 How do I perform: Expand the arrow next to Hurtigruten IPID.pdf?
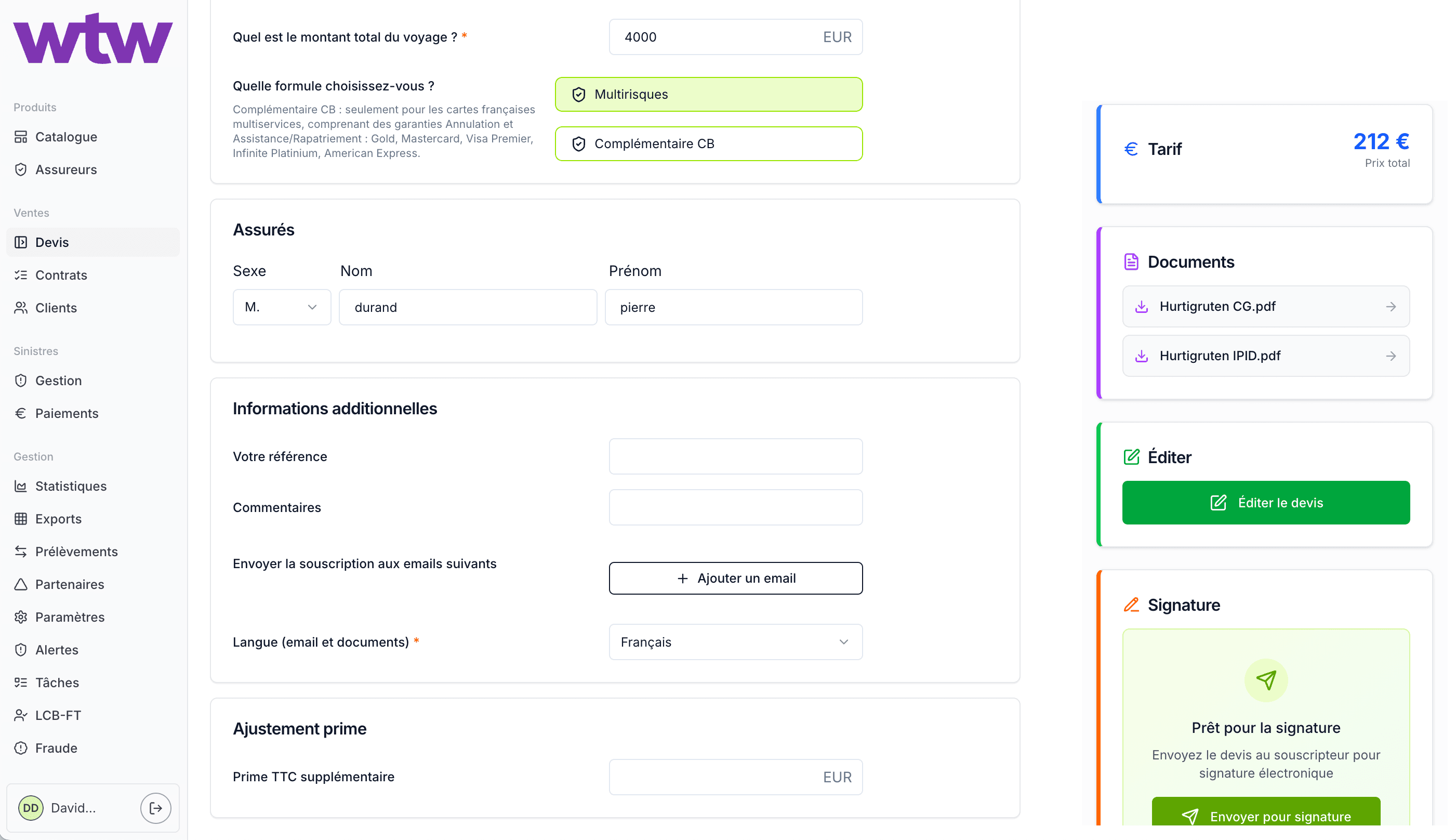(1392, 356)
